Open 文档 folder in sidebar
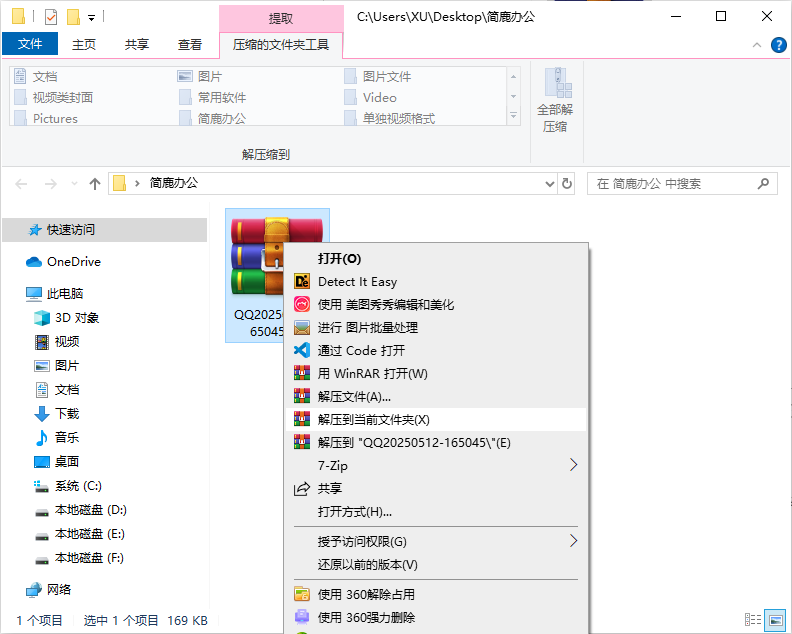Image resolution: width=792 pixels, height=634 pixels. tap(57, 389)
